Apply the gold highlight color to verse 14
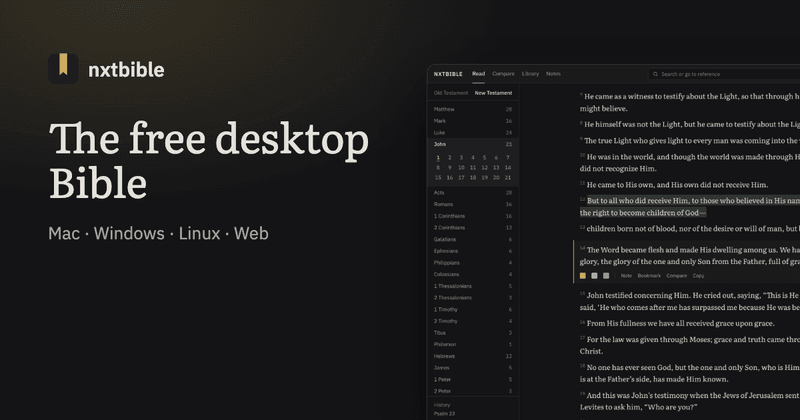Screen dimensions: 800x420 click(583, 276)
